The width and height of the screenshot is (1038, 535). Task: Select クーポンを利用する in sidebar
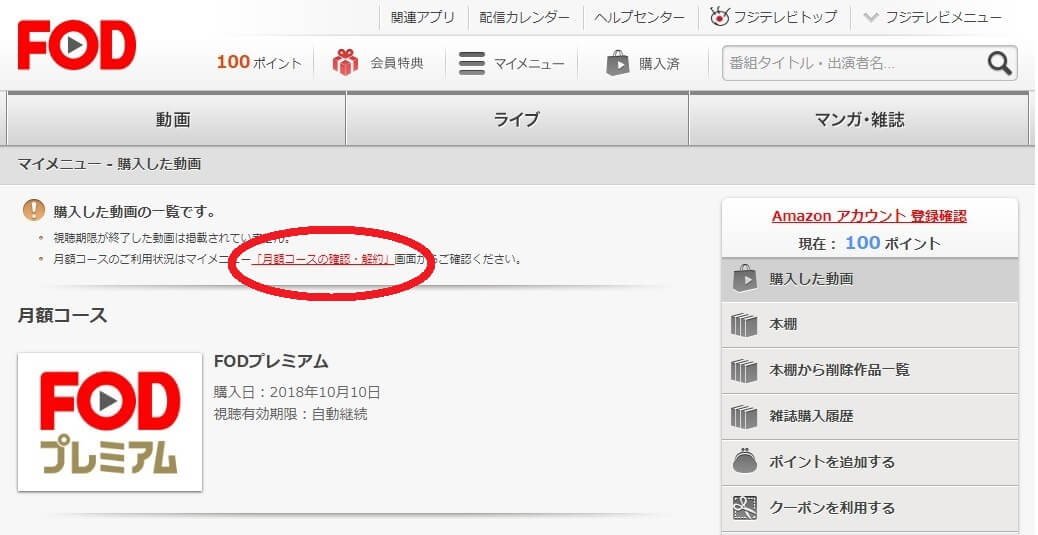[870, 508]
